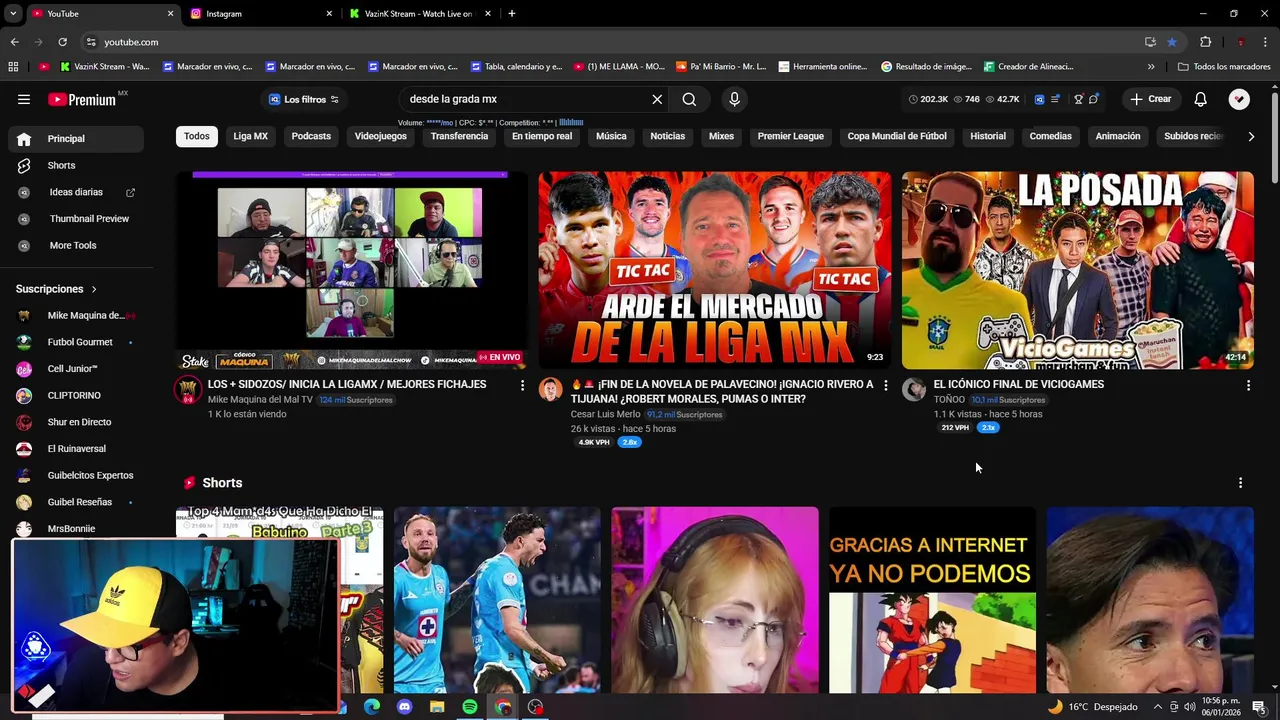Open File Explorer from taskbar
Screen dimensions: 1280x720
[437, 707]
